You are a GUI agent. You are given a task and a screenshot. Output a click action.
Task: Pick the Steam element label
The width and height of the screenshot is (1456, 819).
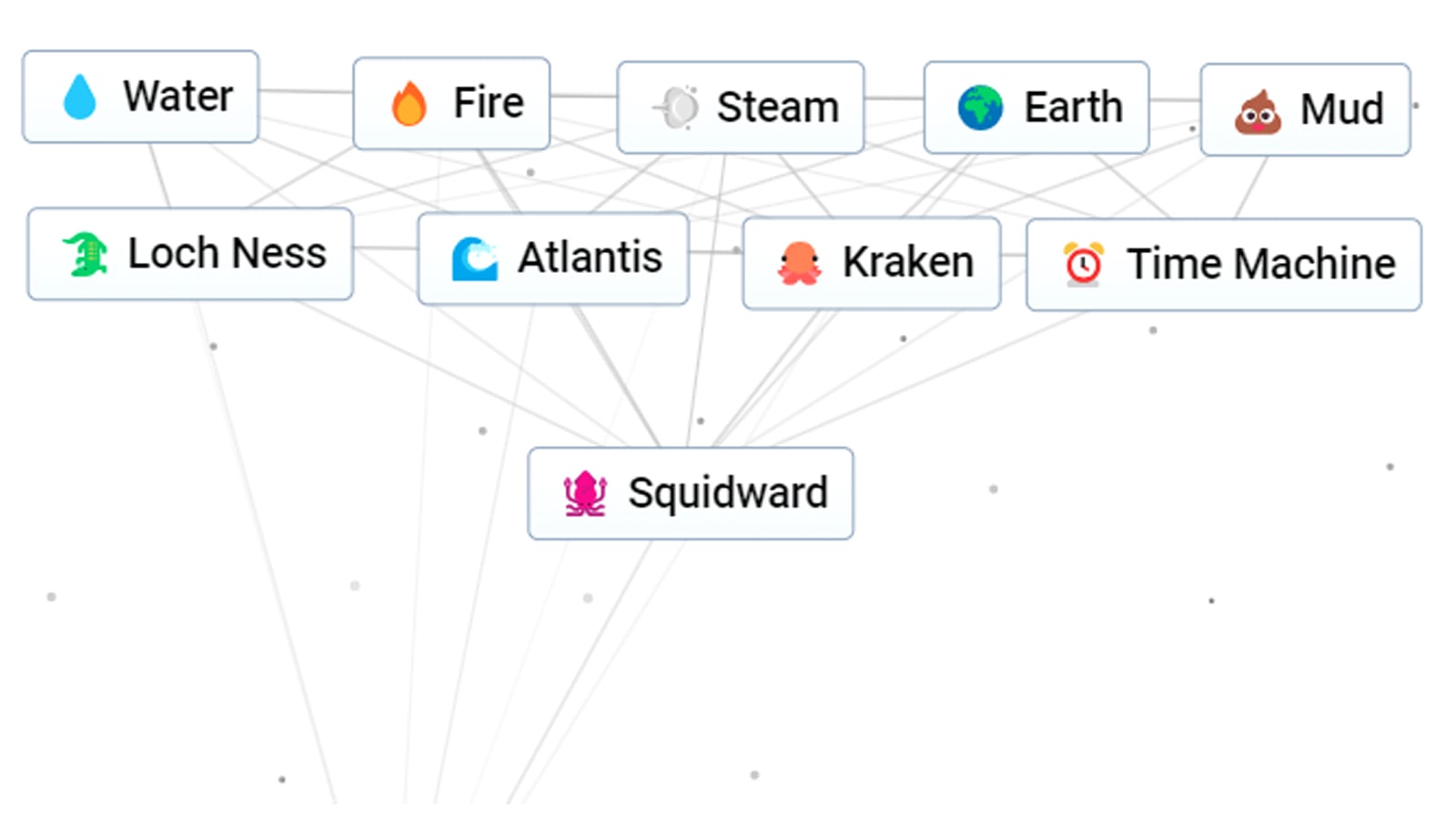[777, 107]
